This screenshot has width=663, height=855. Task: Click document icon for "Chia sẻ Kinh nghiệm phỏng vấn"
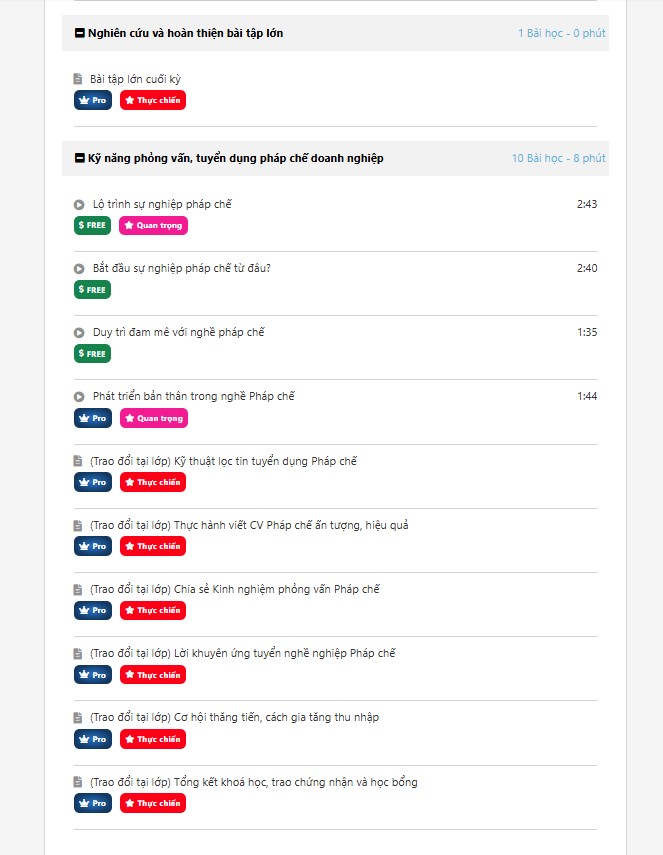click(78, 590)
